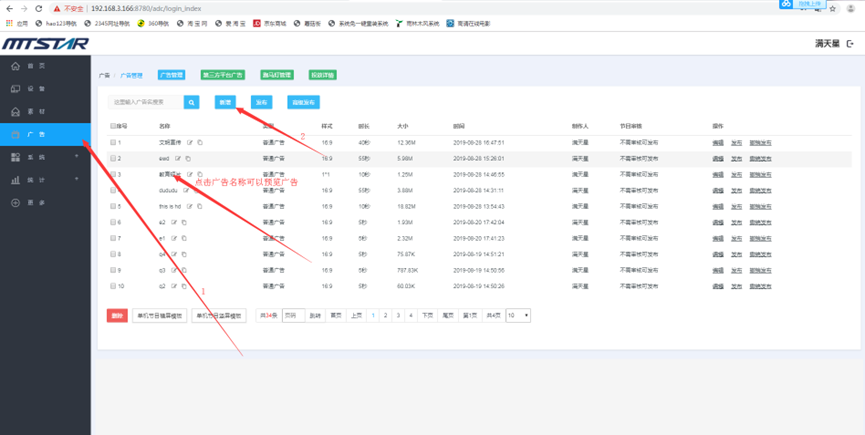Viewport: 865px width, 435px height.
Task: Switch to the 第三方平台广告 tab
Action: [x=222, y=75]
